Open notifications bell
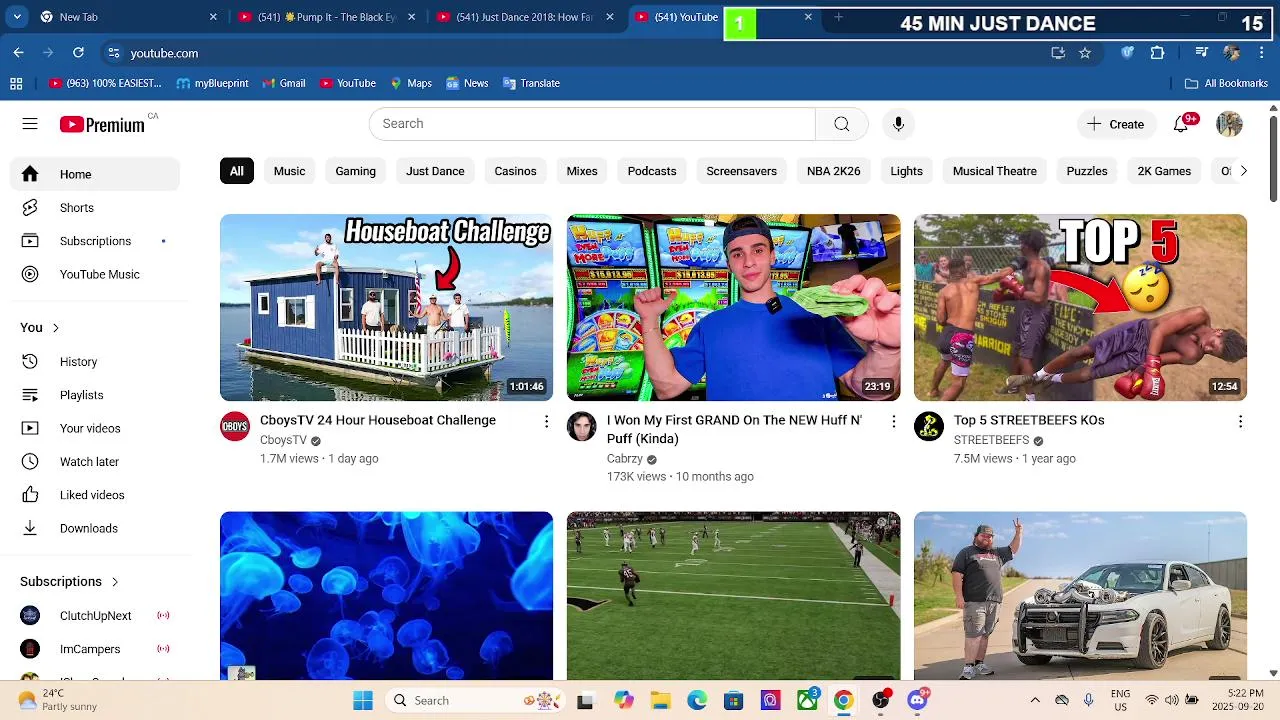The width and height of the screenshot is (1280, 720). coord(1182,123)
